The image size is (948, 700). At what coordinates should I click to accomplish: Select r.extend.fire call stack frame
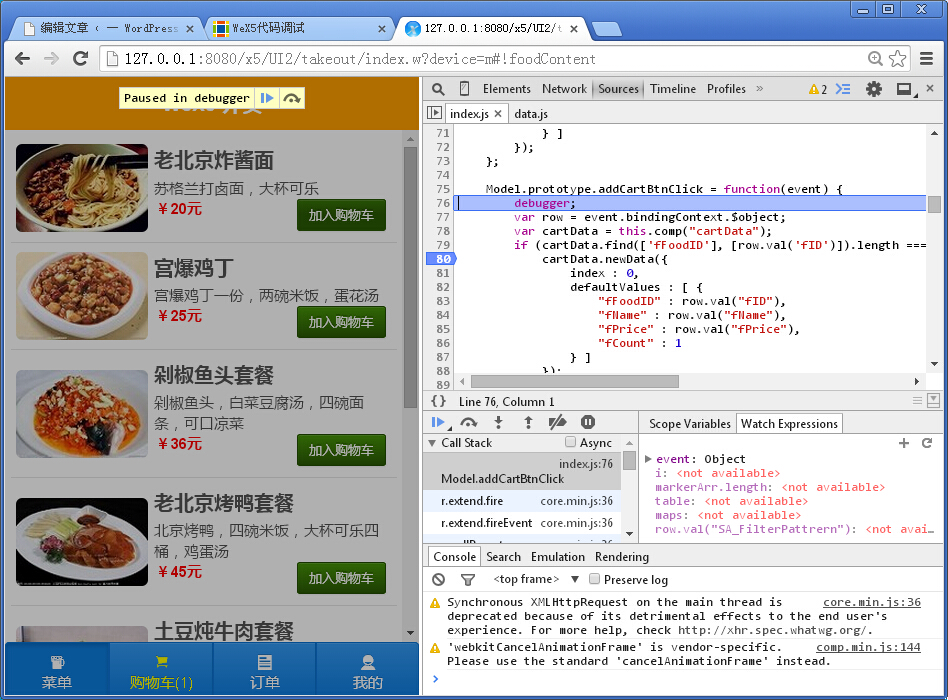tap(522, 501)
